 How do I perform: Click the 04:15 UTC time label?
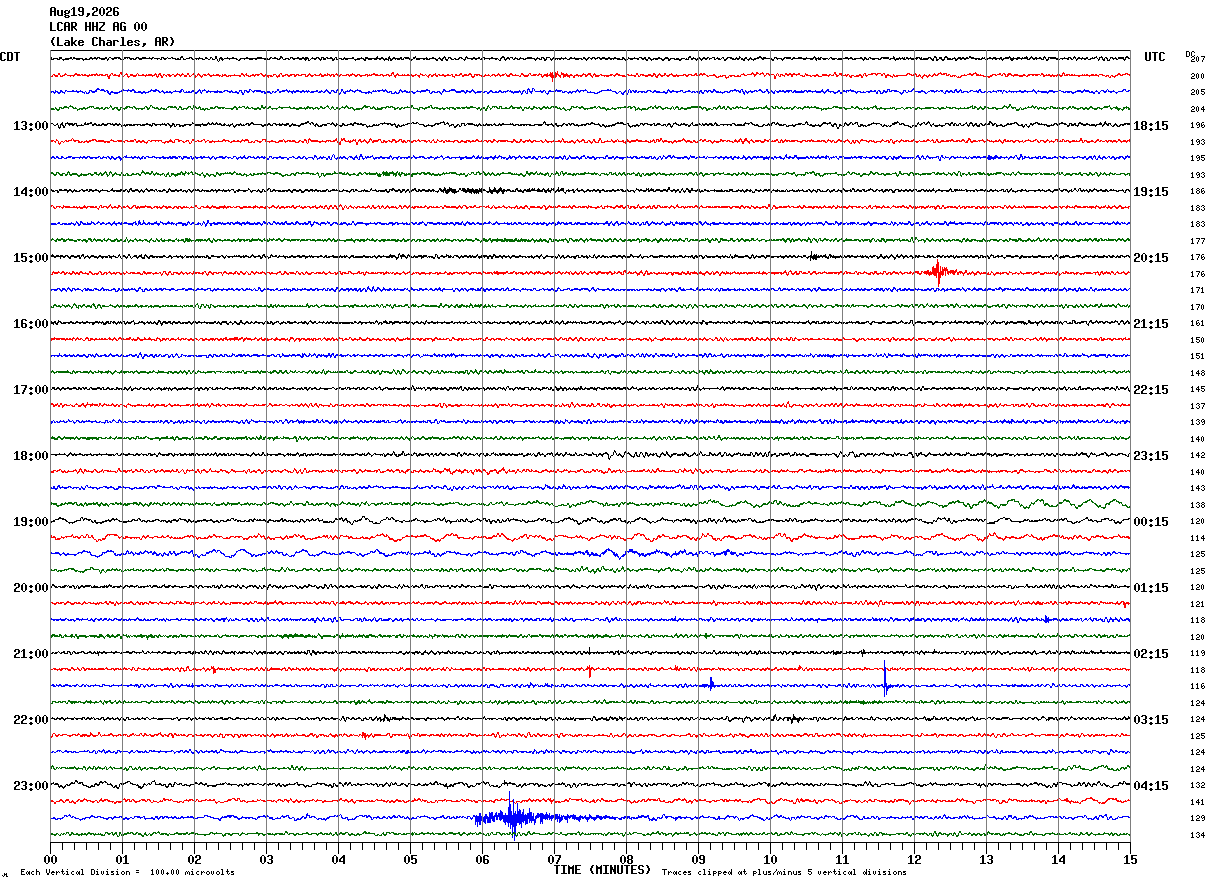1151,786
